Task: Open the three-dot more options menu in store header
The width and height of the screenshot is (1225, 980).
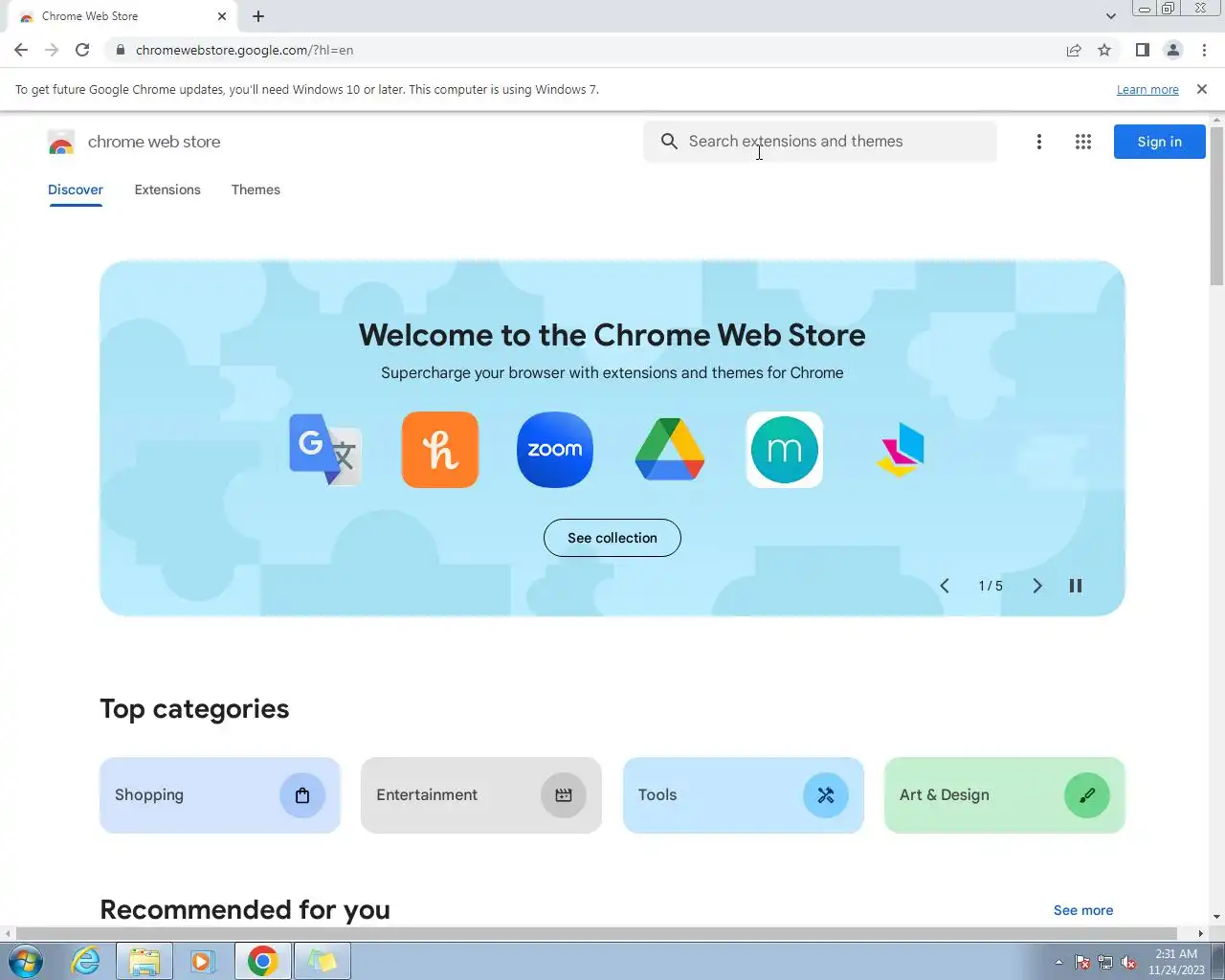Action: (x=1039, y=142)
